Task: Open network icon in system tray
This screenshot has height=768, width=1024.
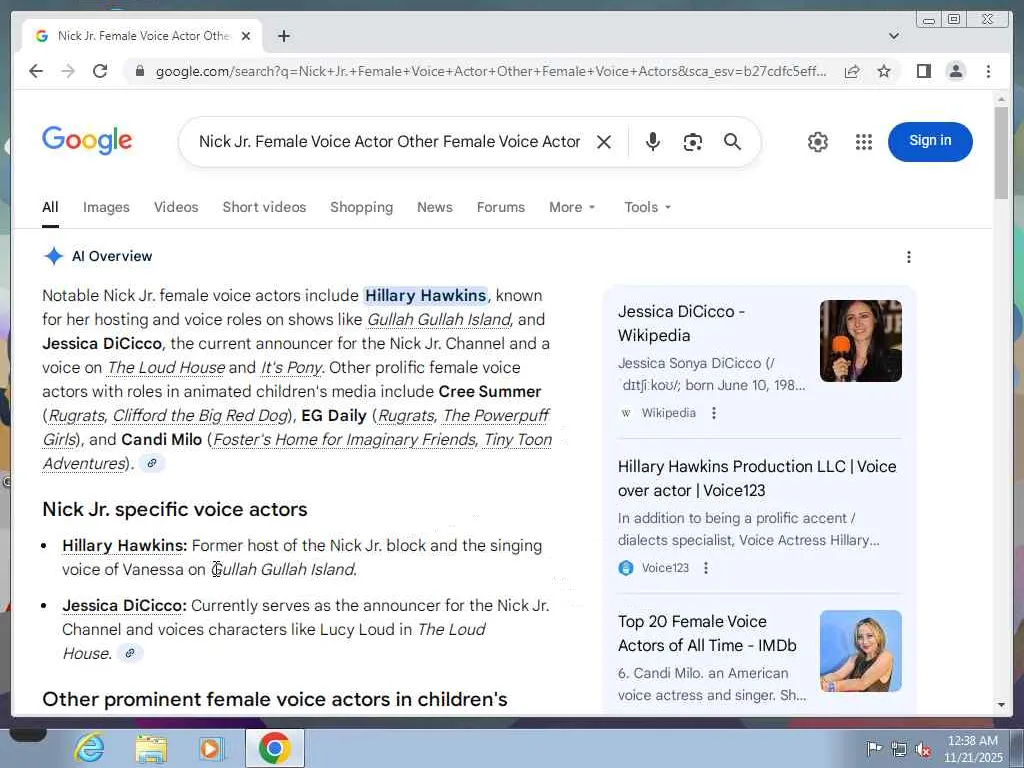Action: [x=899, y=749]
